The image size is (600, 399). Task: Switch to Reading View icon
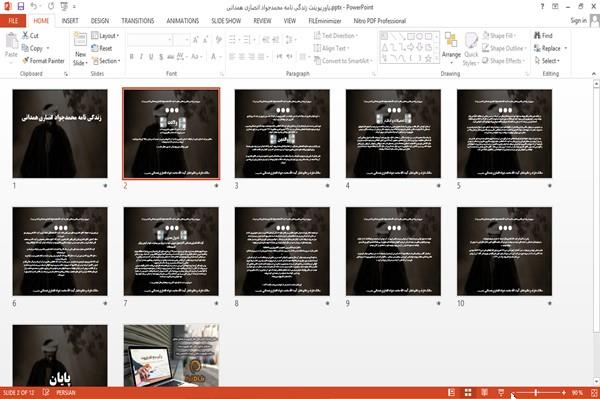pos(484,392)
